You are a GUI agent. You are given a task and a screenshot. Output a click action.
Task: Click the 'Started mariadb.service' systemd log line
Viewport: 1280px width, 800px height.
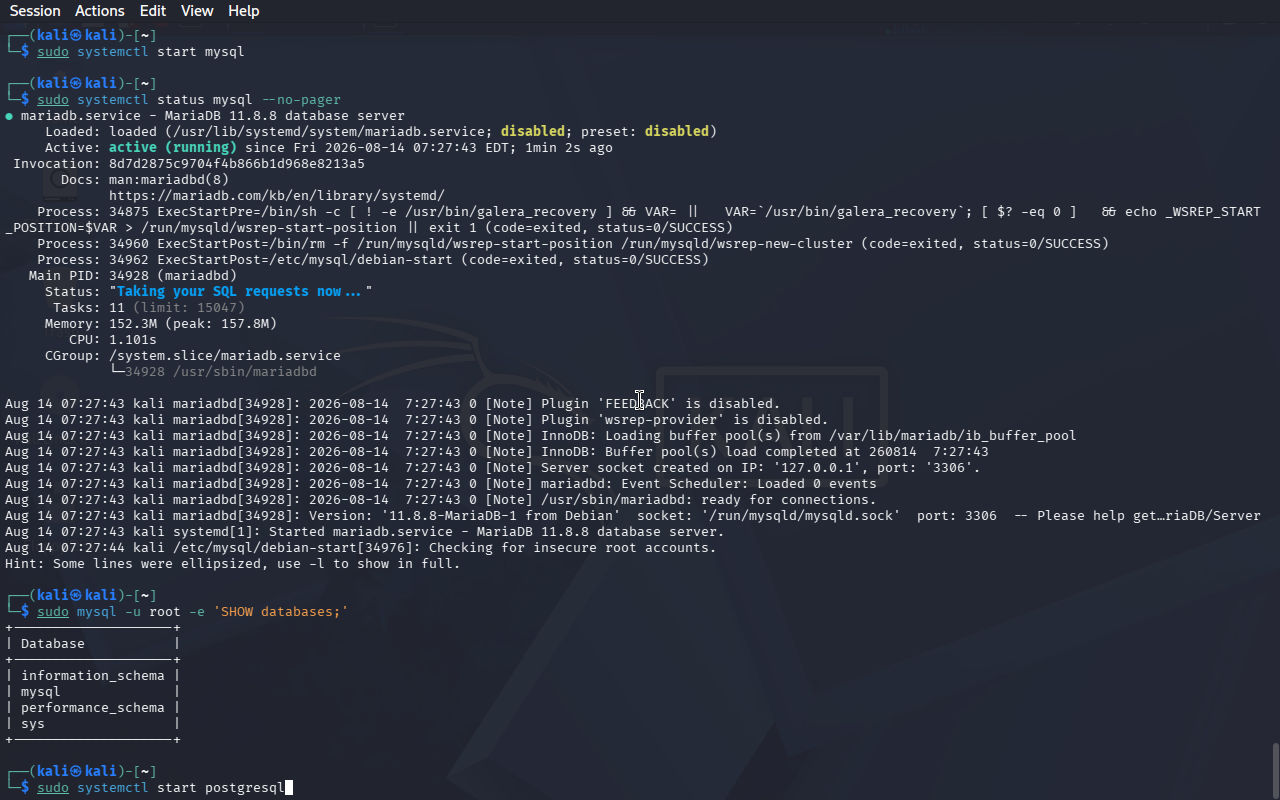click(x=364, y=532)
